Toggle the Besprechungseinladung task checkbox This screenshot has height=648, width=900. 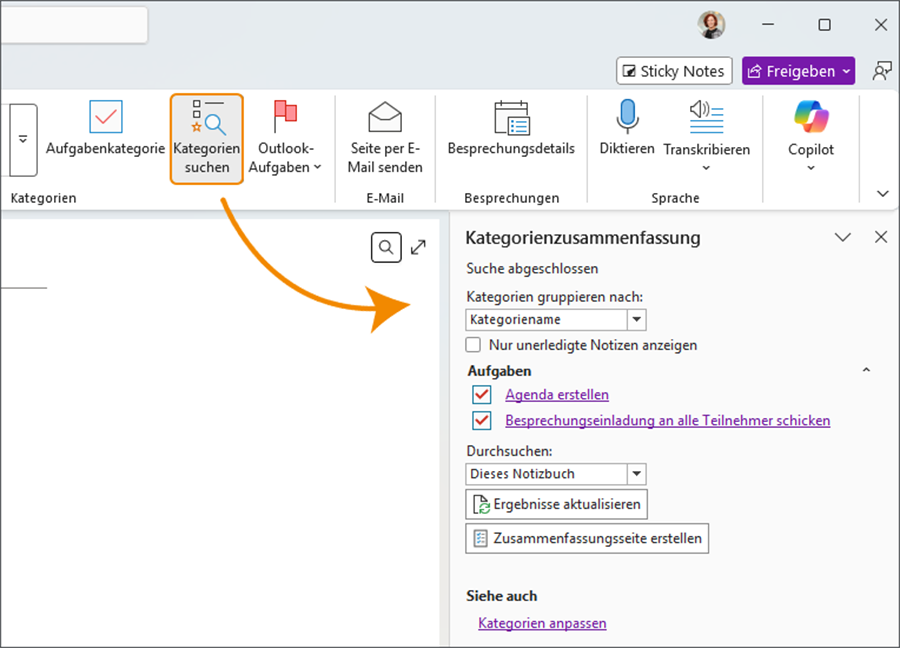click(x=483, y=421)
